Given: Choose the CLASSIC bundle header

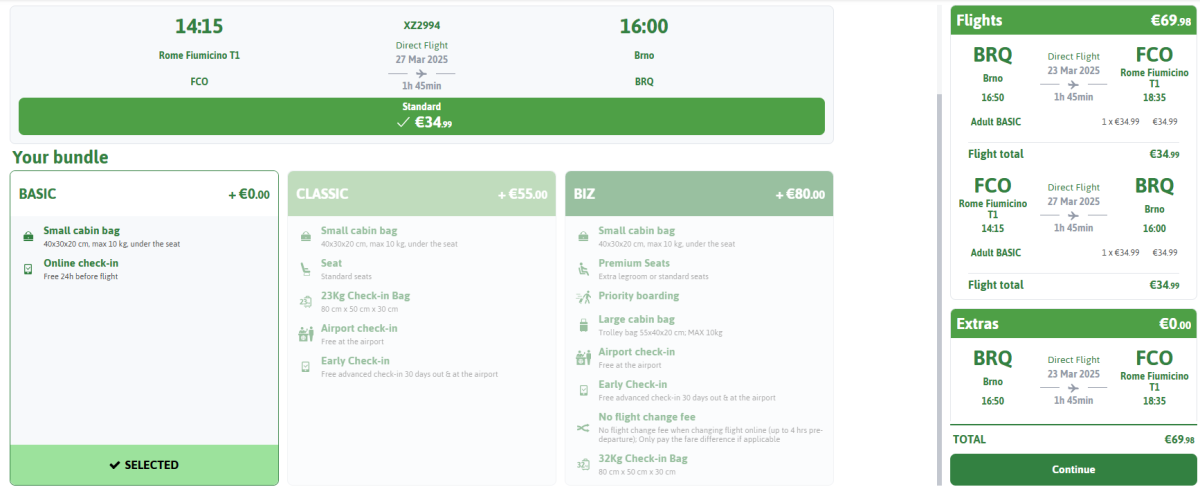Looking at the screenshot, I should [x=421, y=194].
